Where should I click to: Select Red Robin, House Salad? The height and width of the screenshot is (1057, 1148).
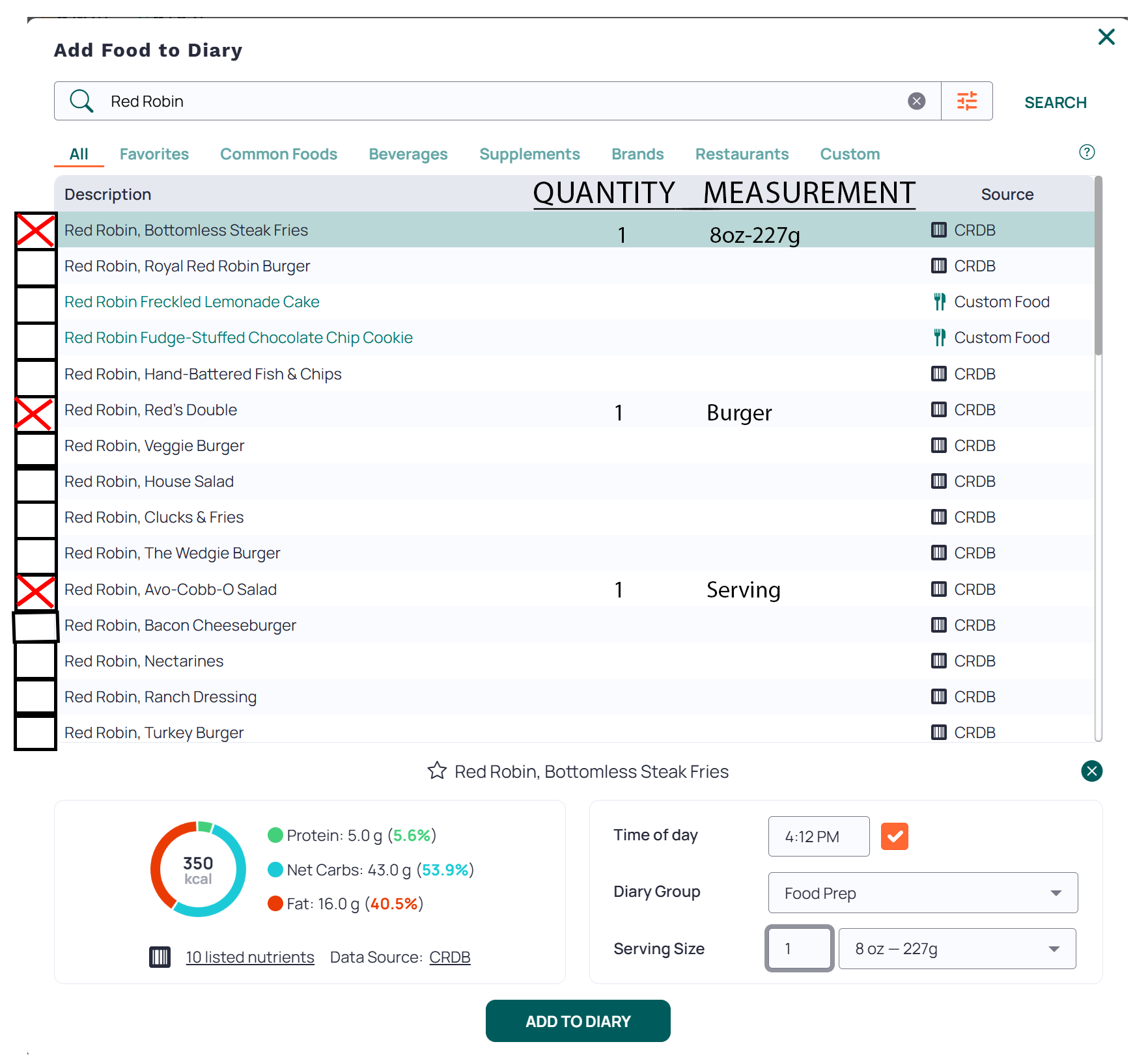point(574,481)
